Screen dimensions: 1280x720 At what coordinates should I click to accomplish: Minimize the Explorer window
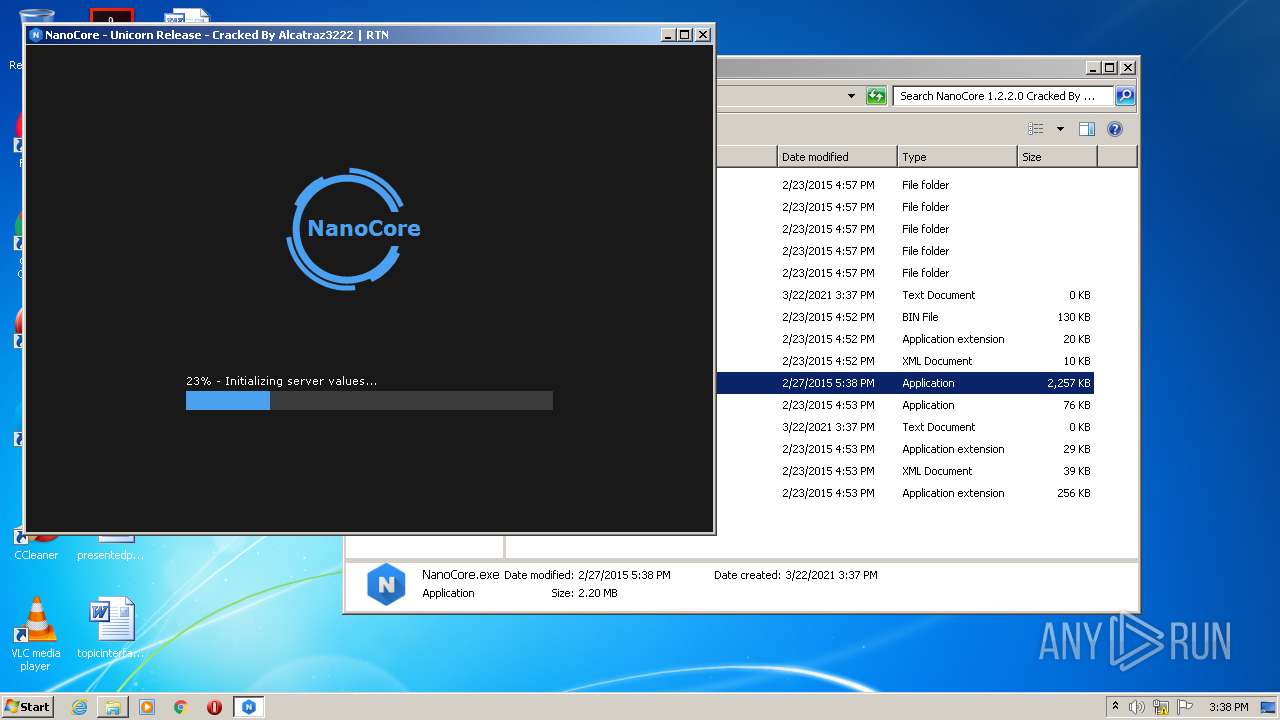click(1093, 68)
